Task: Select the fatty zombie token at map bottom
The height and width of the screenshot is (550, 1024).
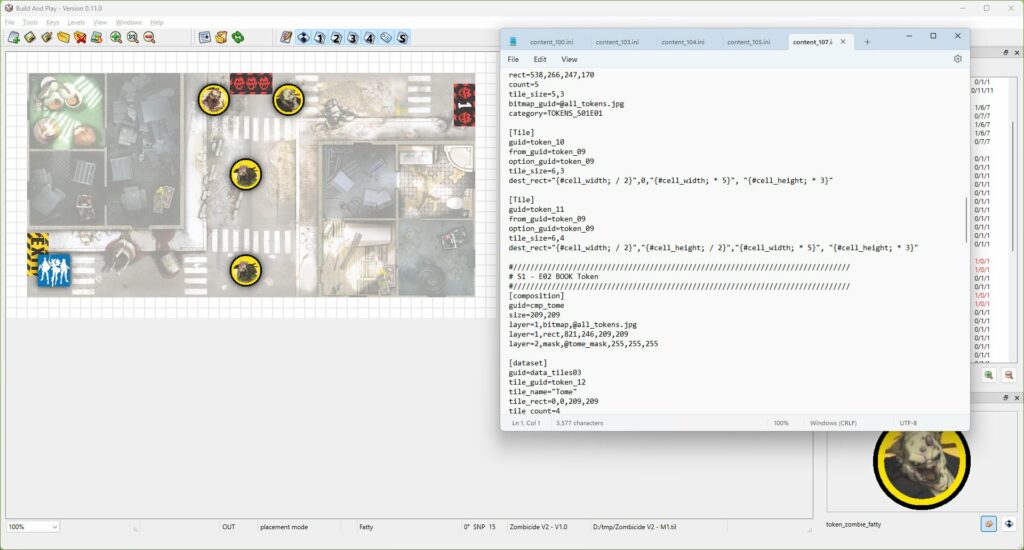Action: [246, 270]
